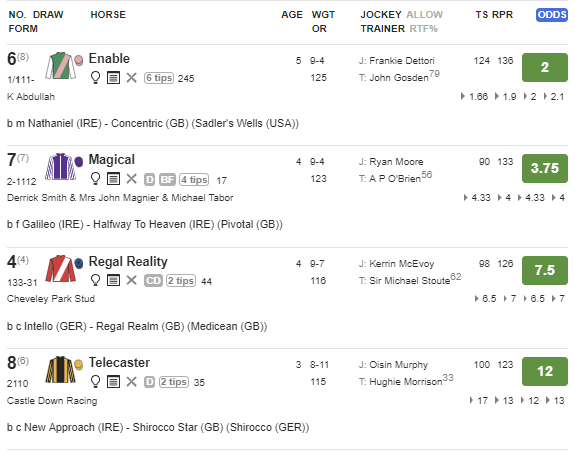
Task: Click the X icon under Telecaster
Action: [x=131, y=382]
